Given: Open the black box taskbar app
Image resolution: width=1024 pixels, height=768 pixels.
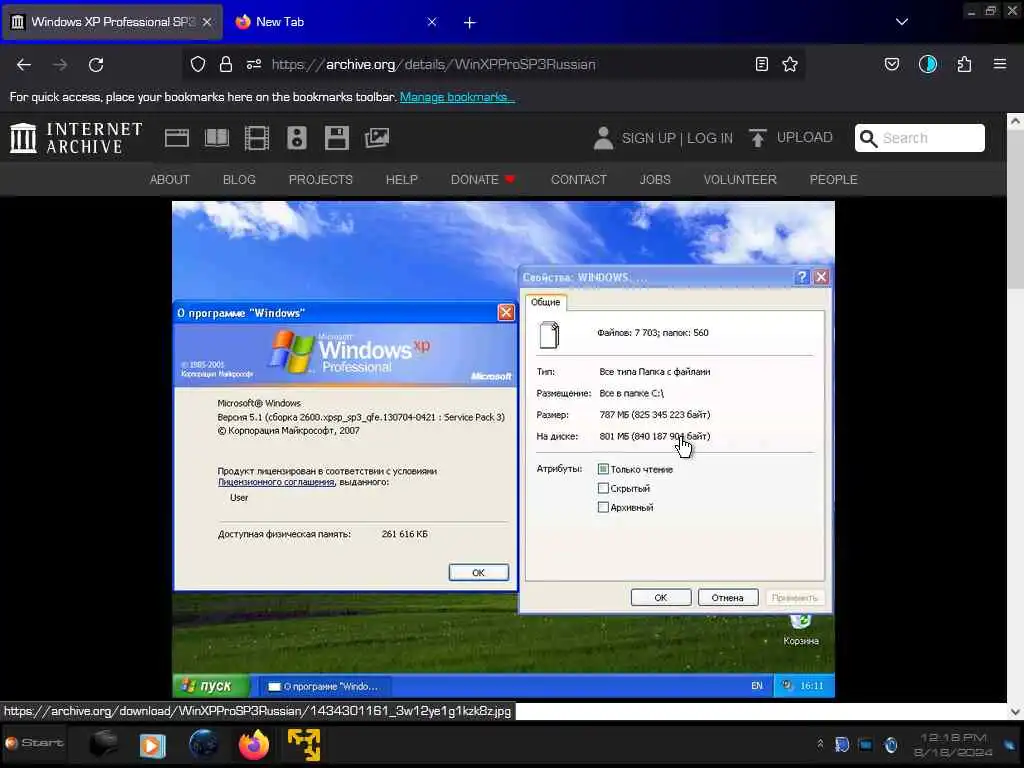Looking at the screenshot, I should [103, 743].
